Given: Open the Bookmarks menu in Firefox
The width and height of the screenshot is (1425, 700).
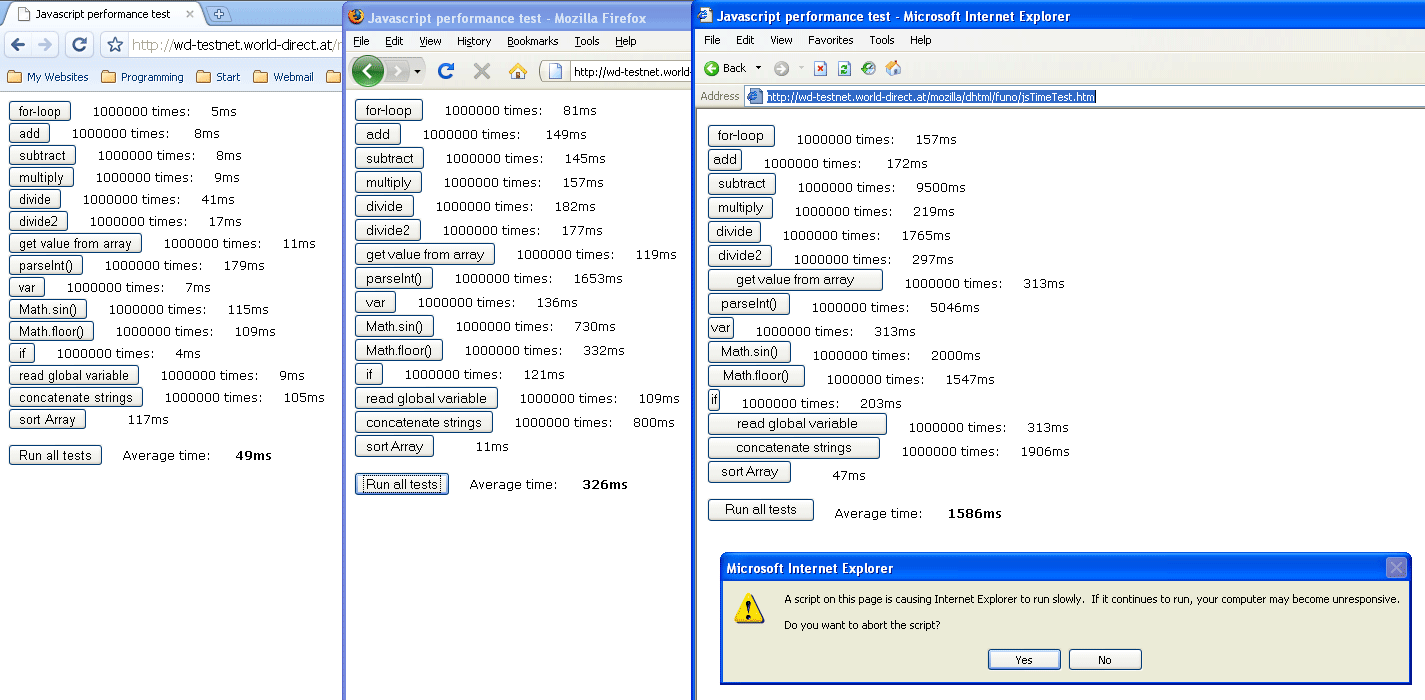Looking at the screenshot, I should click(x=532, y=41).
